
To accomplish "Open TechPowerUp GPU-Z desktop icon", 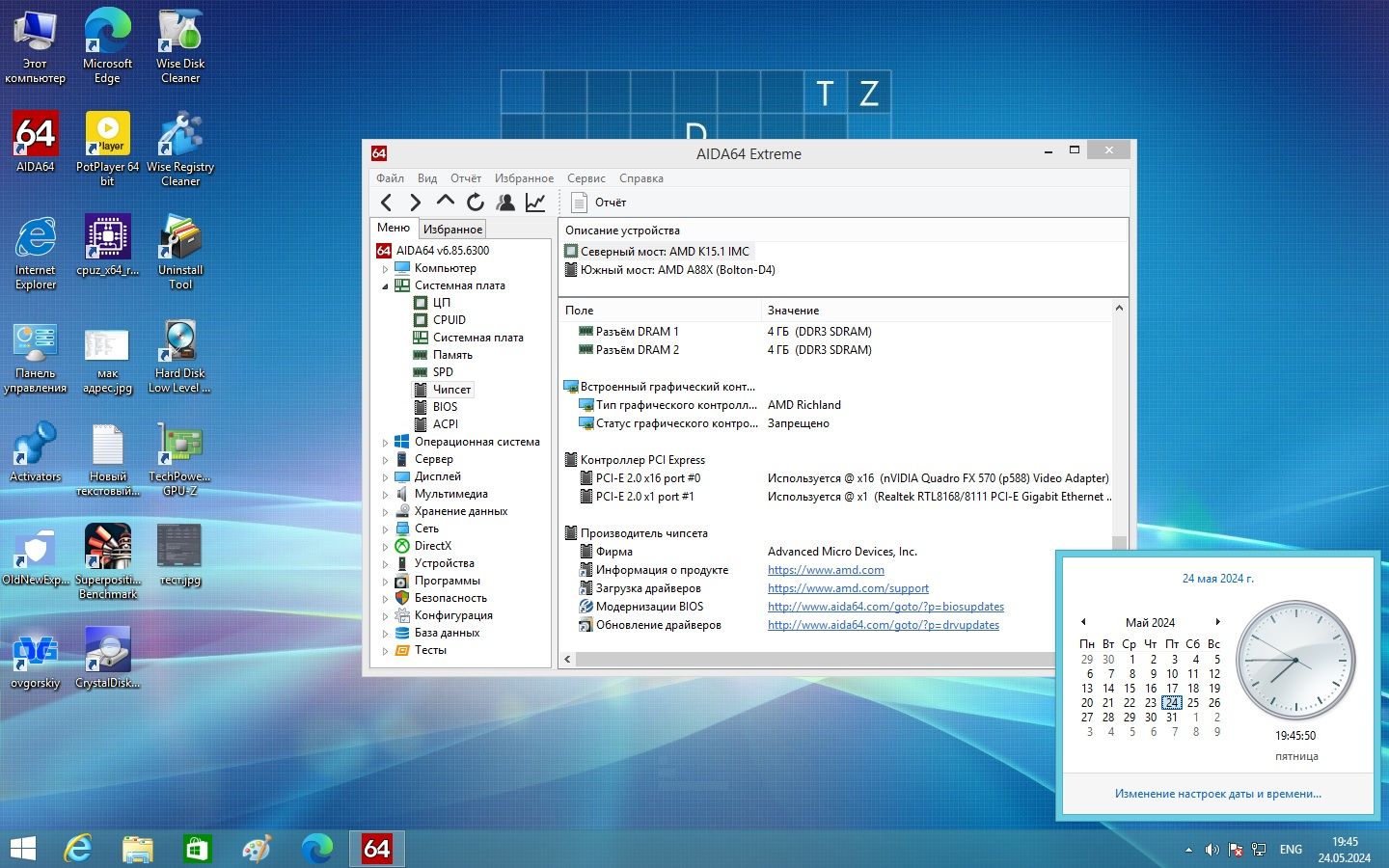I will coord(180,459).
